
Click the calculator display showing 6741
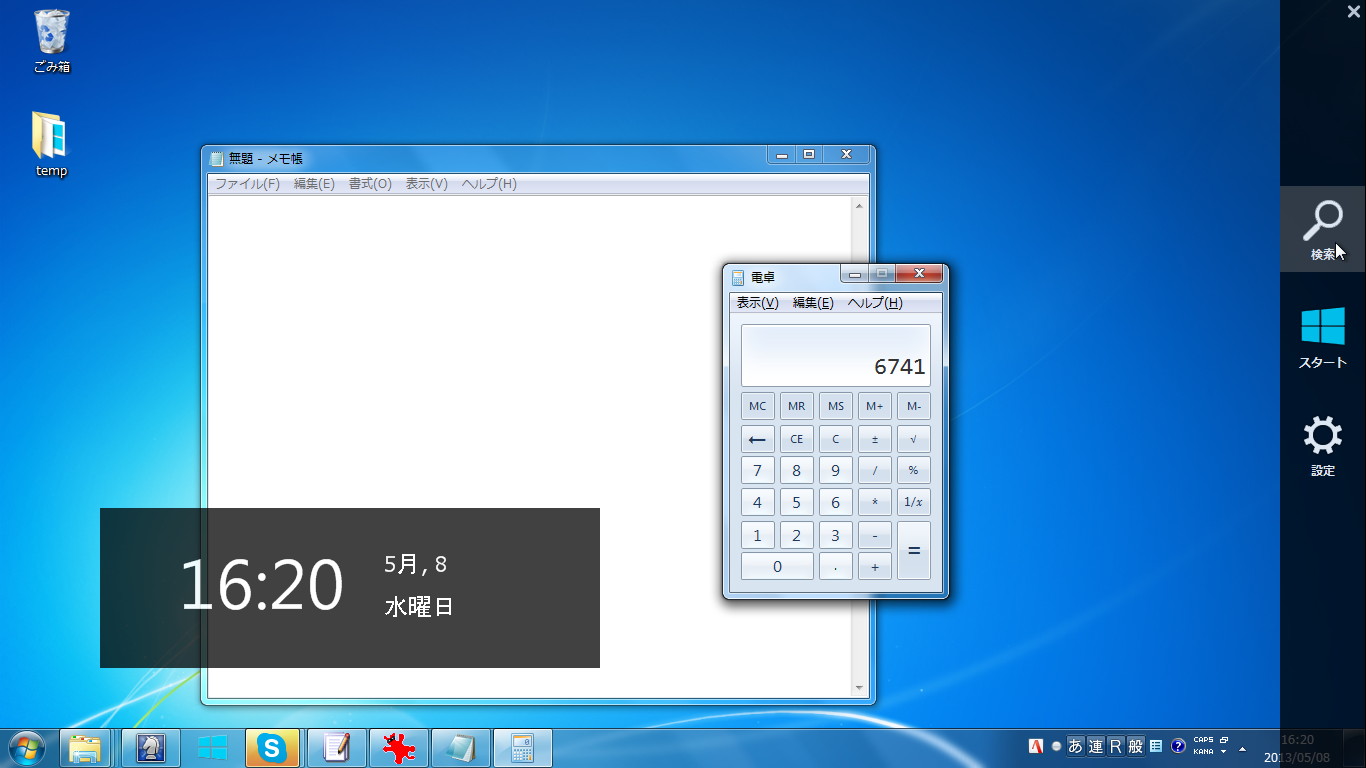pyautogui.click(x=836, y=355)
